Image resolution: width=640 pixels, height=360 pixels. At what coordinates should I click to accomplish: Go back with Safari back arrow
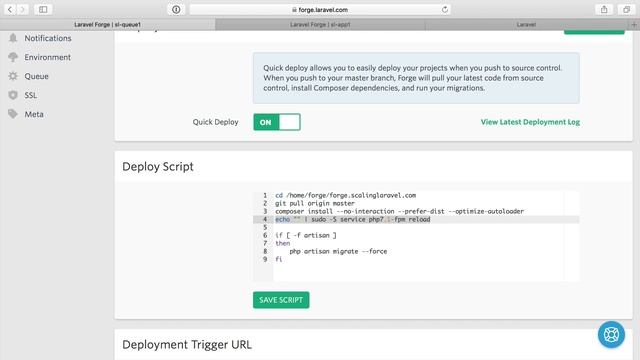point(10,9)
